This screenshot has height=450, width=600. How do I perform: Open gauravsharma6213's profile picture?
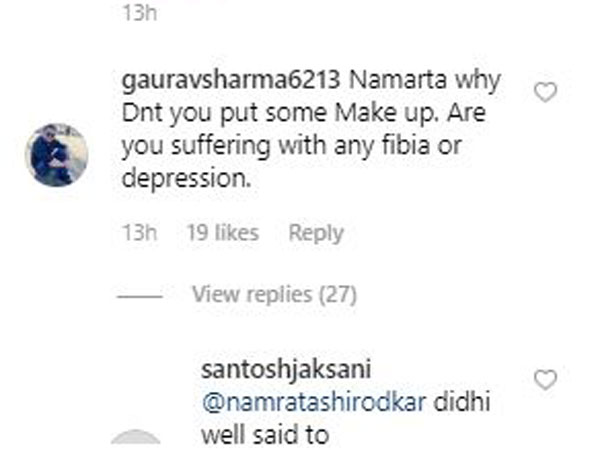click(57, 155)
